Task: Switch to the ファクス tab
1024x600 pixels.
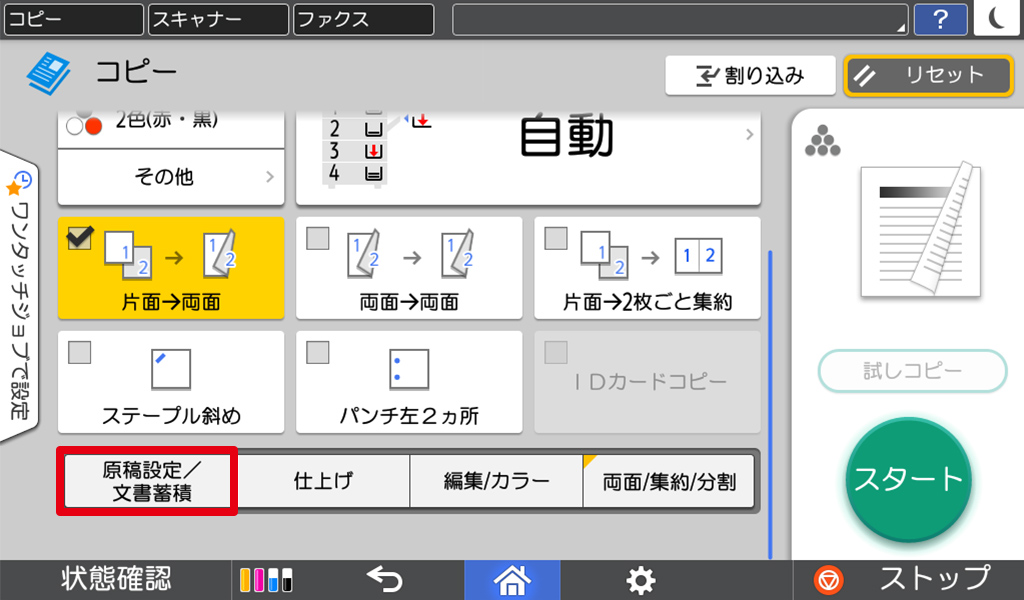Action: [x=363, y=19]
